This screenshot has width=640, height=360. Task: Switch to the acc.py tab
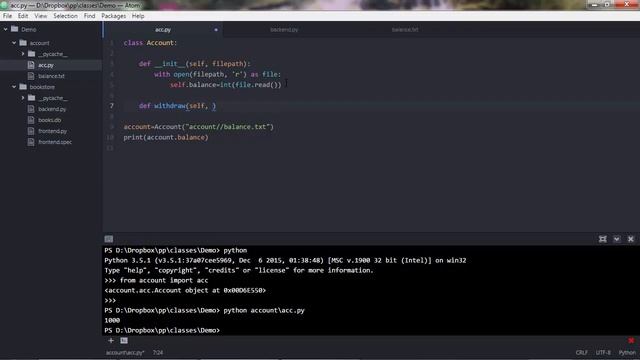tap(163, 29)
